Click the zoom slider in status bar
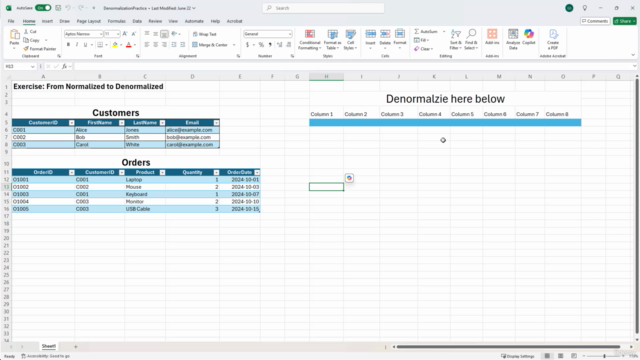Image resolution: width=640 pixels, height=360 pixels. [x=604, y=356]
